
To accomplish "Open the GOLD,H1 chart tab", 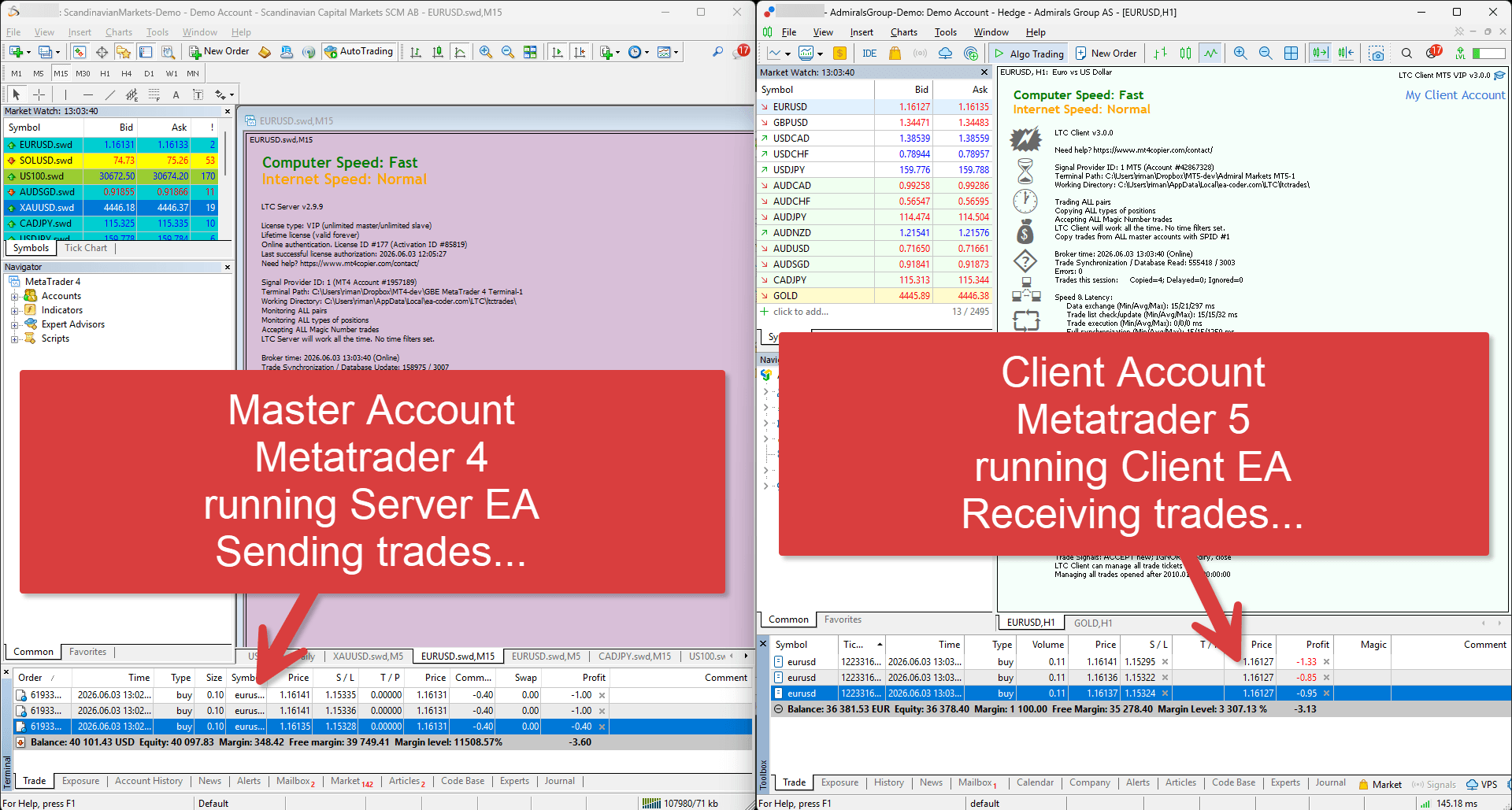I will coord(1093,623).
